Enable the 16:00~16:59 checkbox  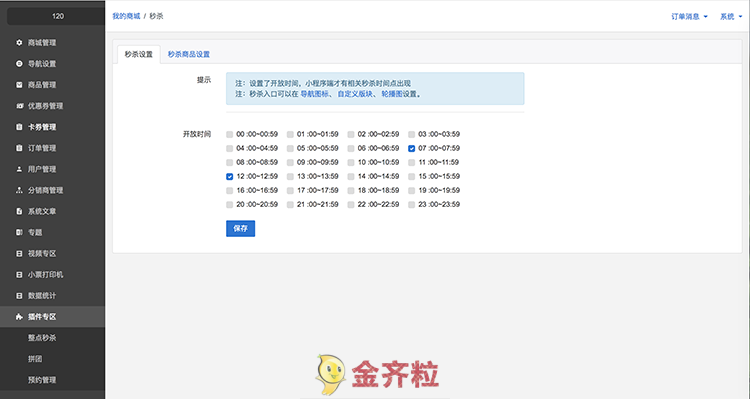point(230,190)
